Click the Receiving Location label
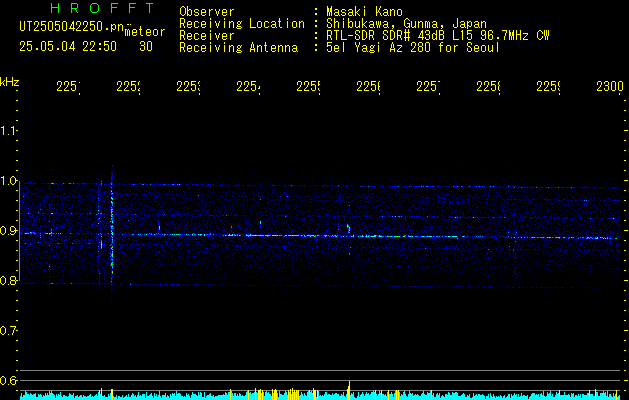 pos(242,24)
